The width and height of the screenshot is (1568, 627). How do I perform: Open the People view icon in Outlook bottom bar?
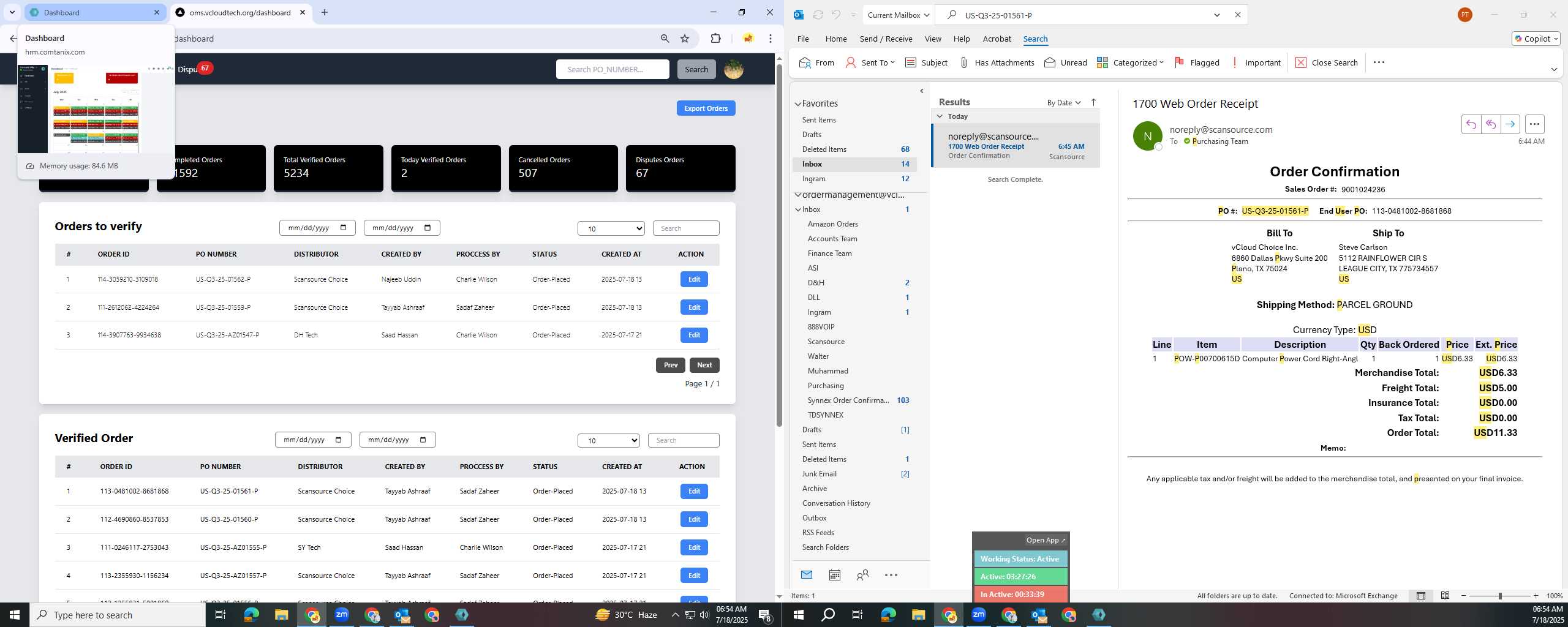tap(862, 575)
